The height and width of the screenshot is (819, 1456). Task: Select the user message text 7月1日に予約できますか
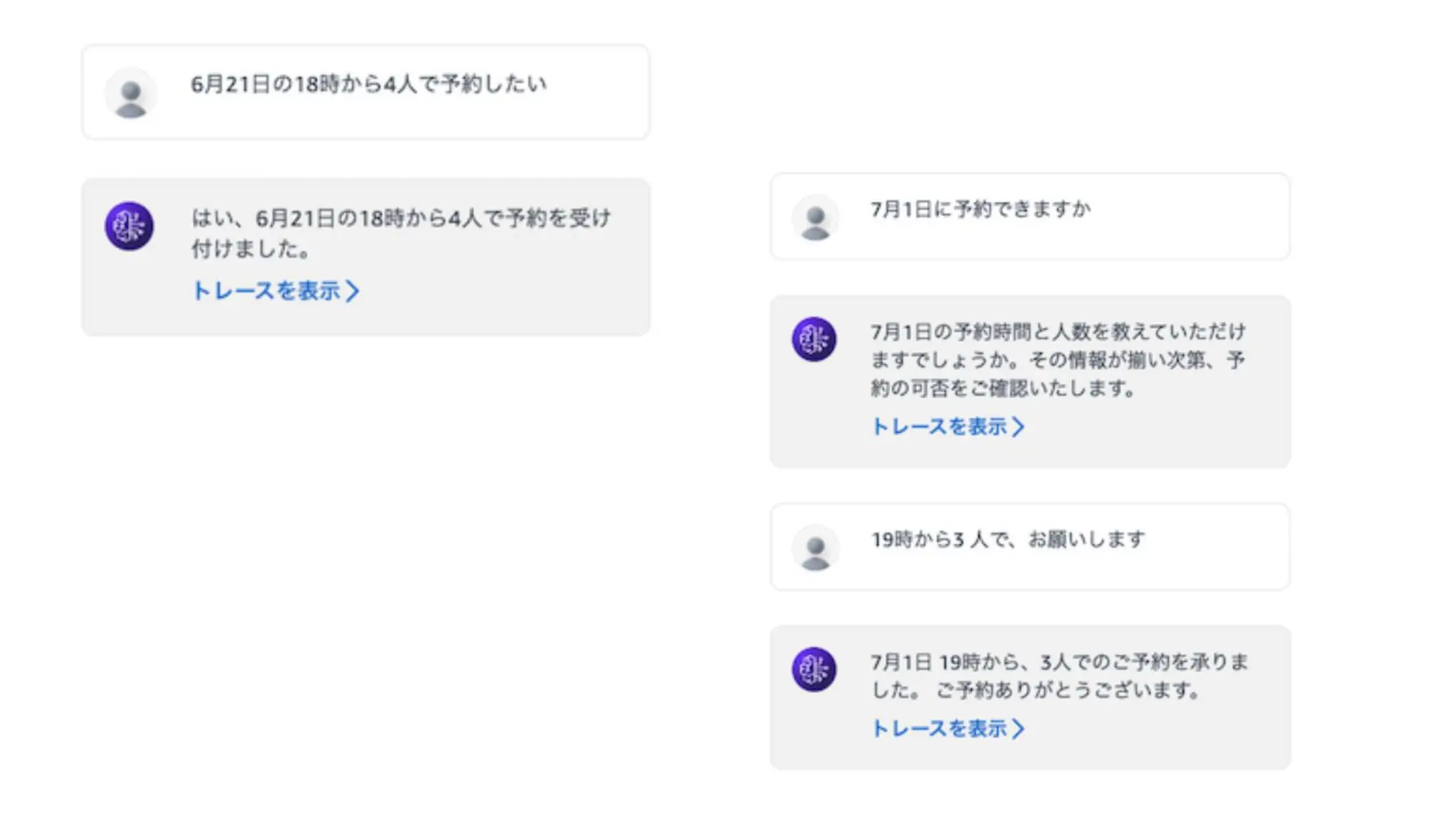click(980, 209)
